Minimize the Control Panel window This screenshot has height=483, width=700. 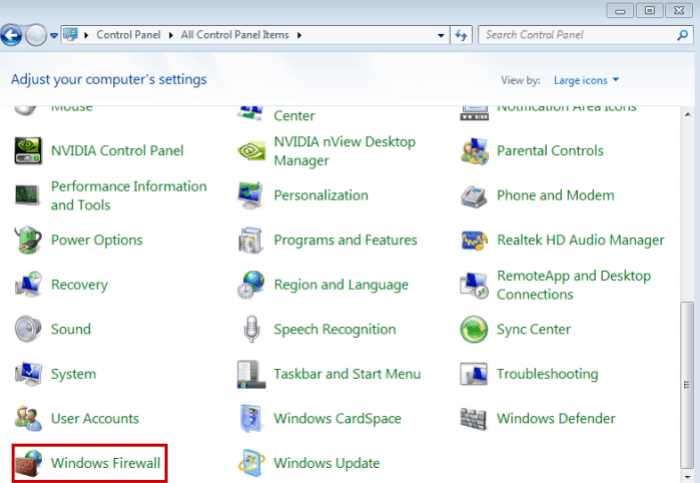click(x=620, y=10)
